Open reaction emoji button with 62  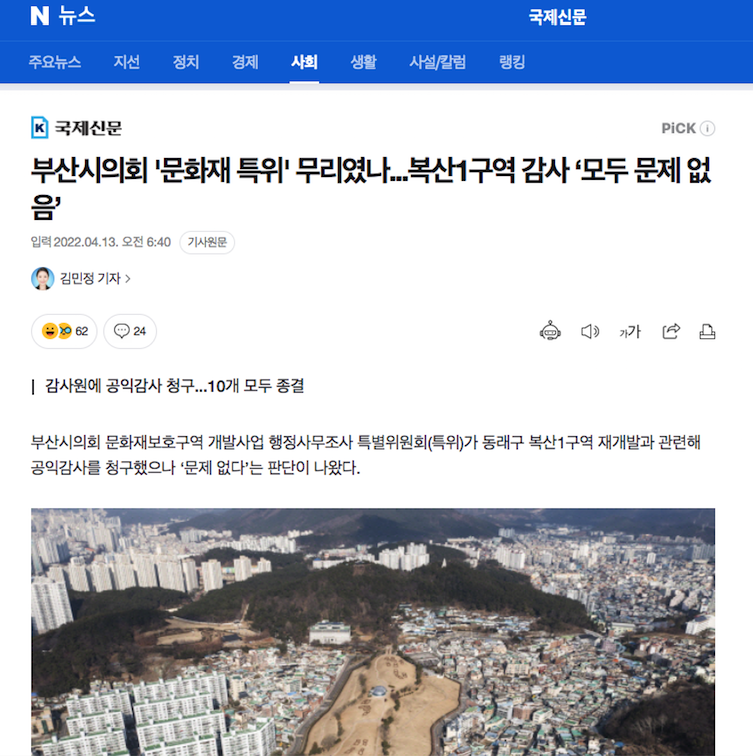64,331
